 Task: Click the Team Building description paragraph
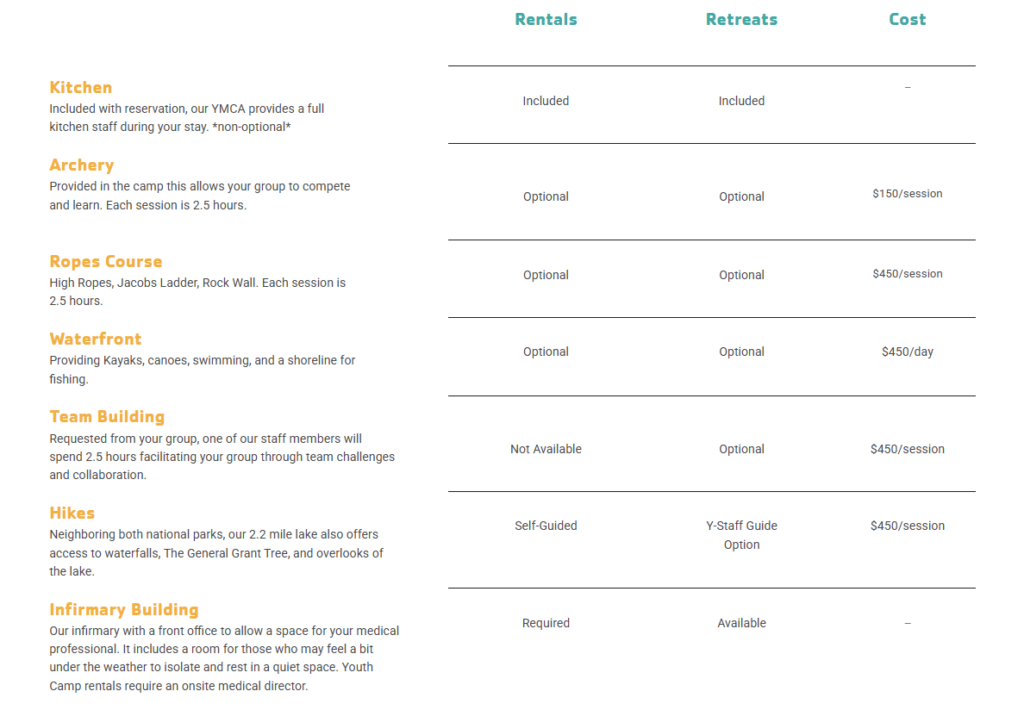(x=222, y=457)
